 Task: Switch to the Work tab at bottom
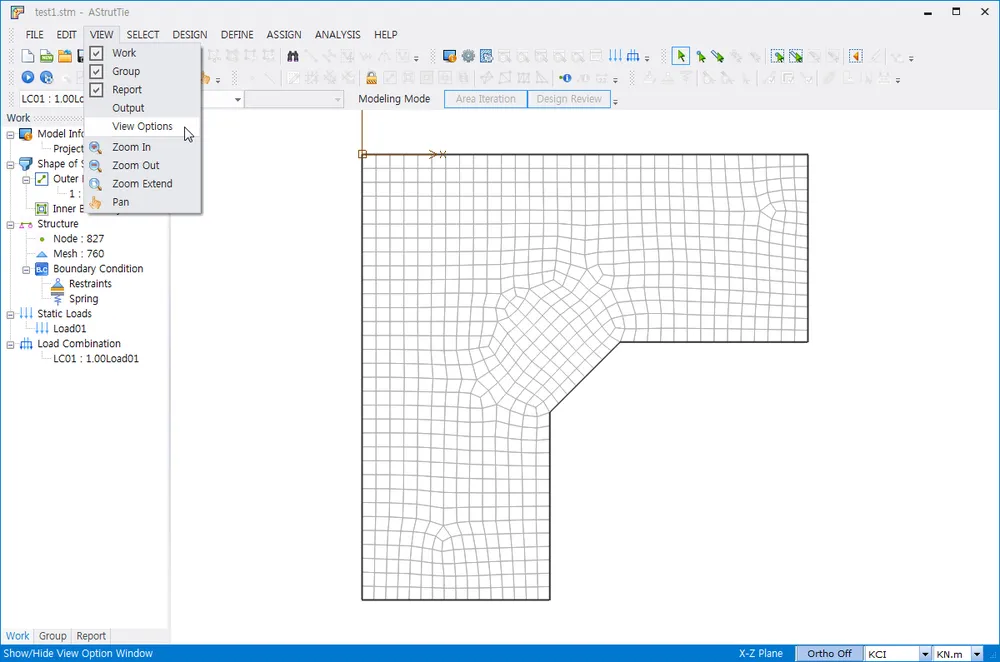pyautogui.click(x=17, y=636)
